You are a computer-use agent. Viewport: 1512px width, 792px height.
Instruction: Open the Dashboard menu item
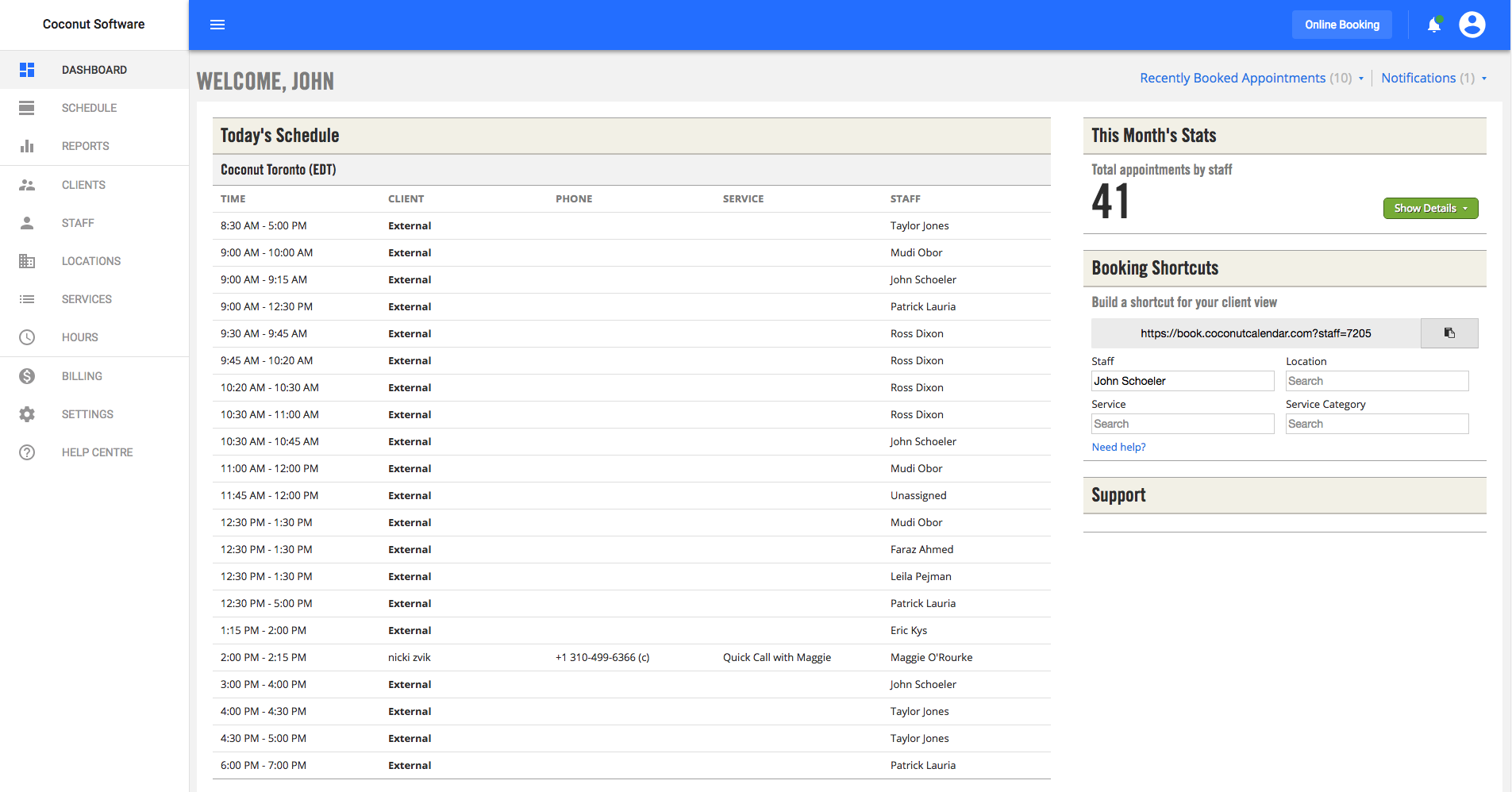pyautogui.click(x=94, y=70)
